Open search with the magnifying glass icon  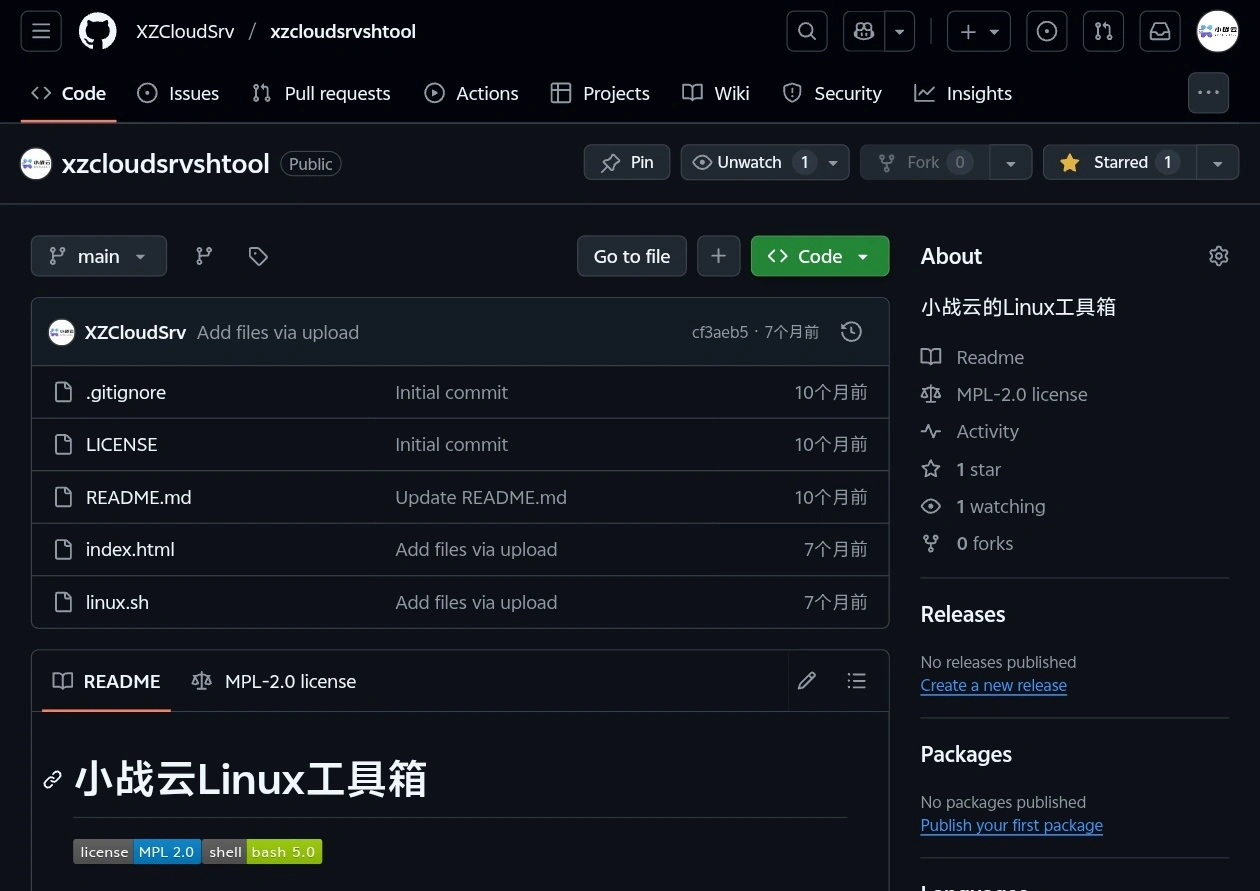point(806,31)
